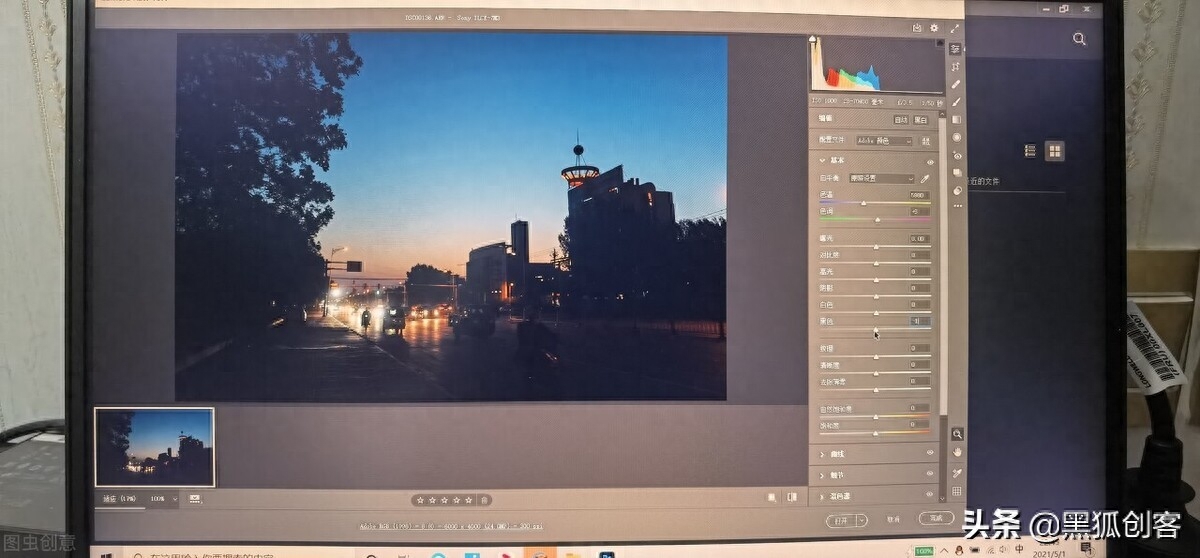Pick the white balance eyedropper tool
Viewport: 1200px width, 558px height.
pyautogui.click(x=924, y=178)
